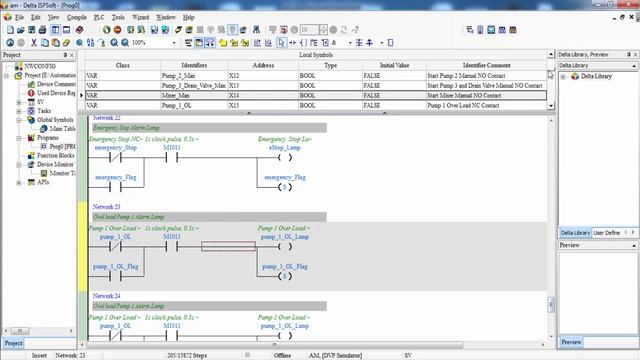This screenshot has width=640, height=360.
Task: Click the Zoom In magnifier icon
Action: pos(114,42)
